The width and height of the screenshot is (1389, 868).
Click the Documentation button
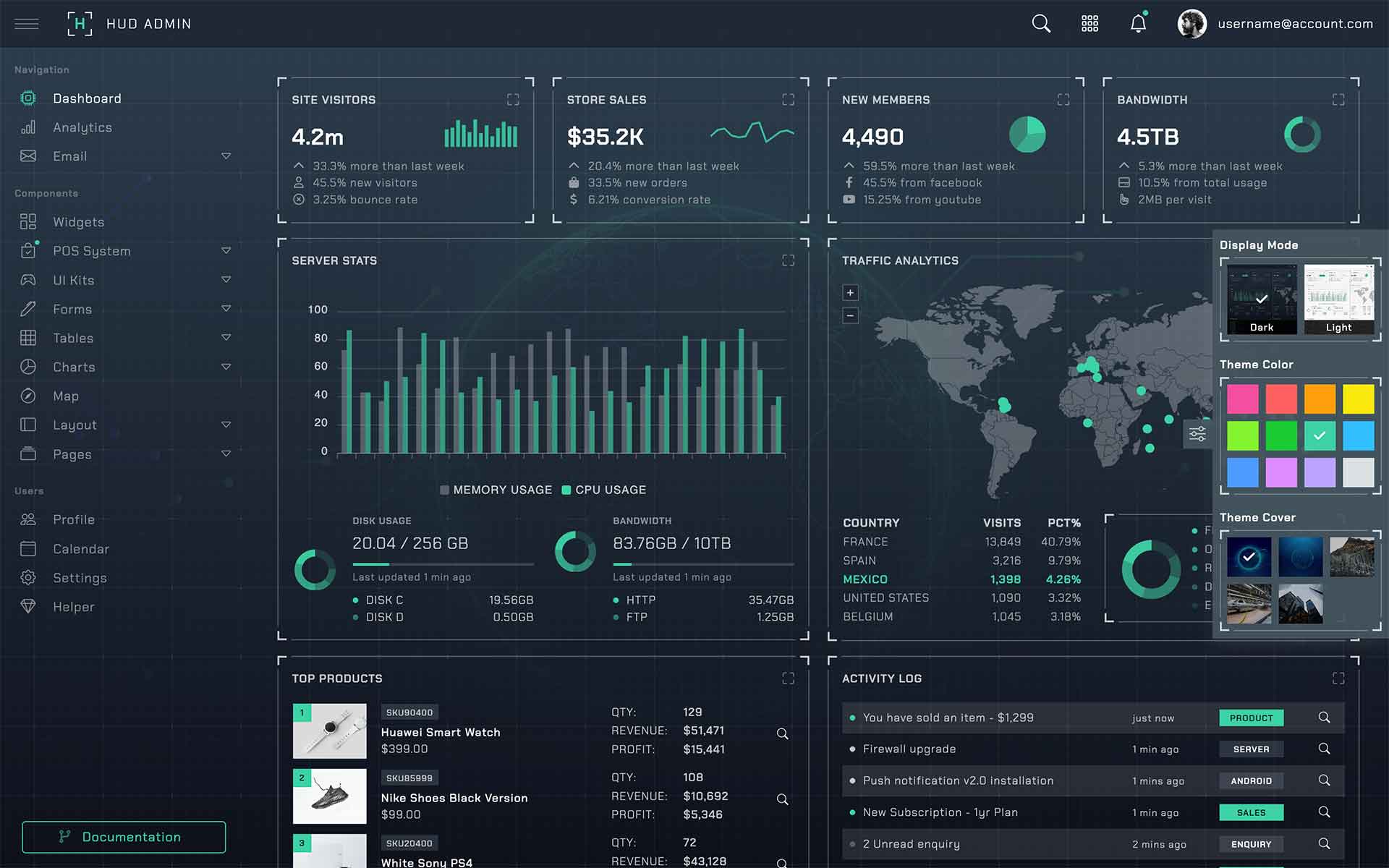tap(124, 837)
